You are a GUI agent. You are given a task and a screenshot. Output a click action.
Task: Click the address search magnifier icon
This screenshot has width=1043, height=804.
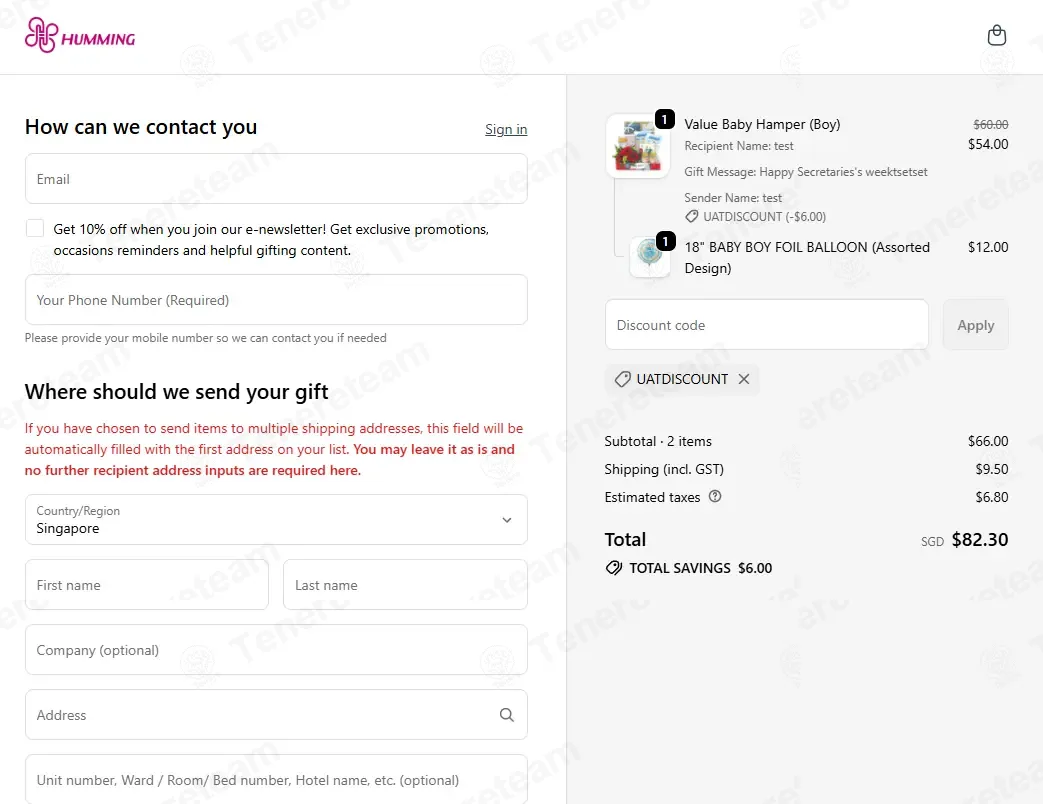(x=506, y=715)
